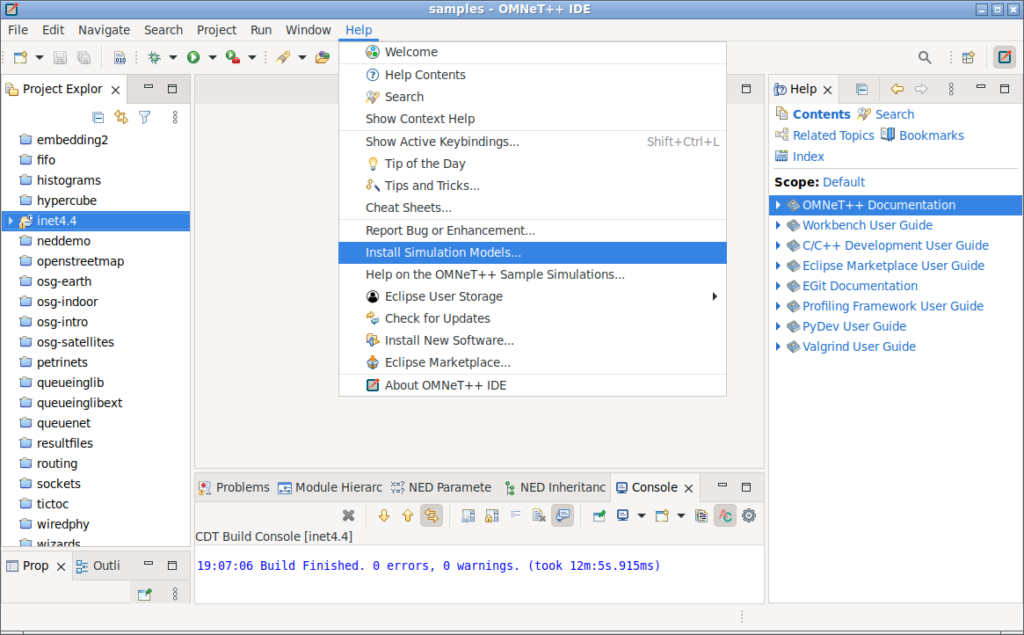Start a Debug session with the bug icon
The image size is (1024, 635).
154,57
